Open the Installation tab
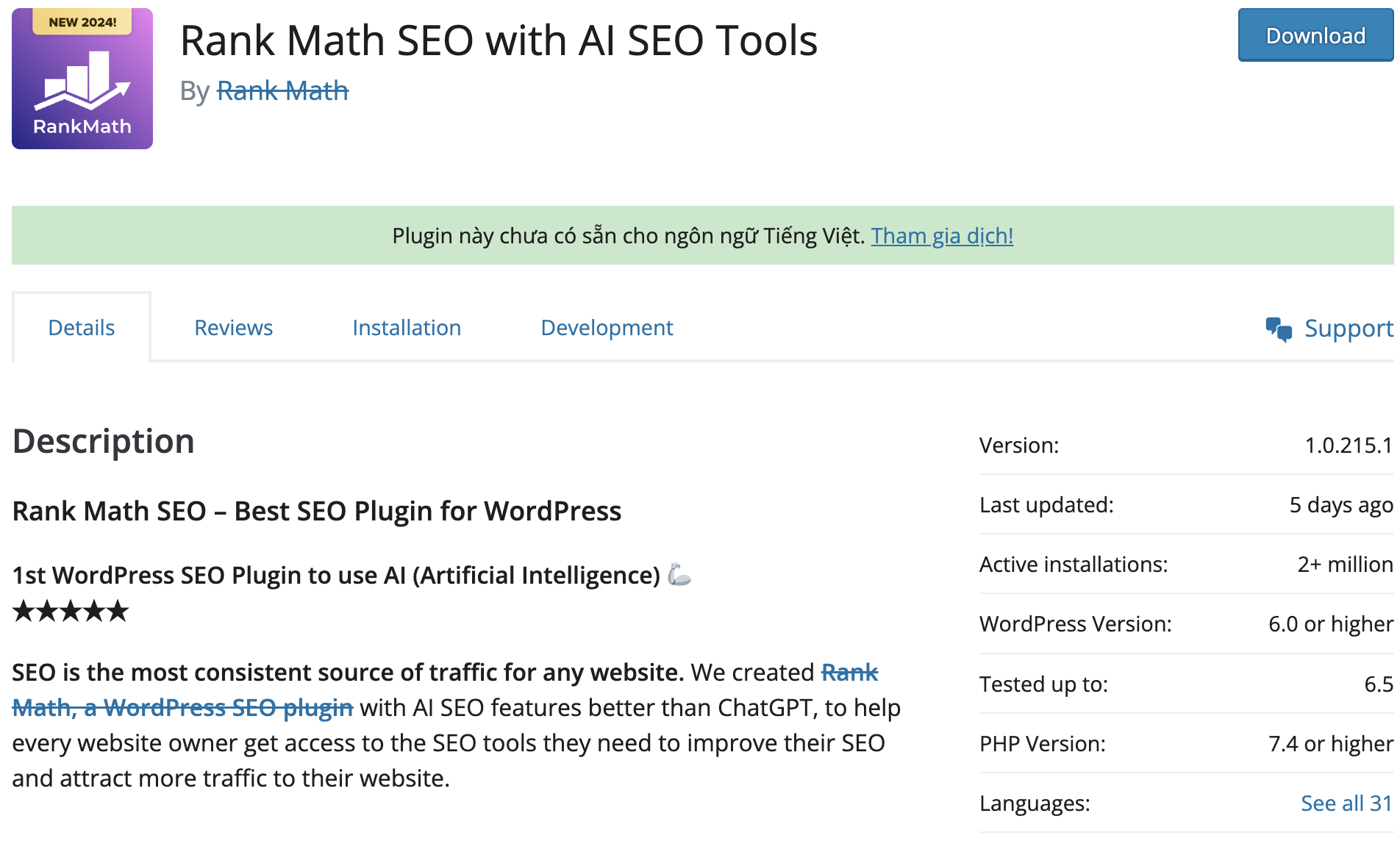 (407, 328)
